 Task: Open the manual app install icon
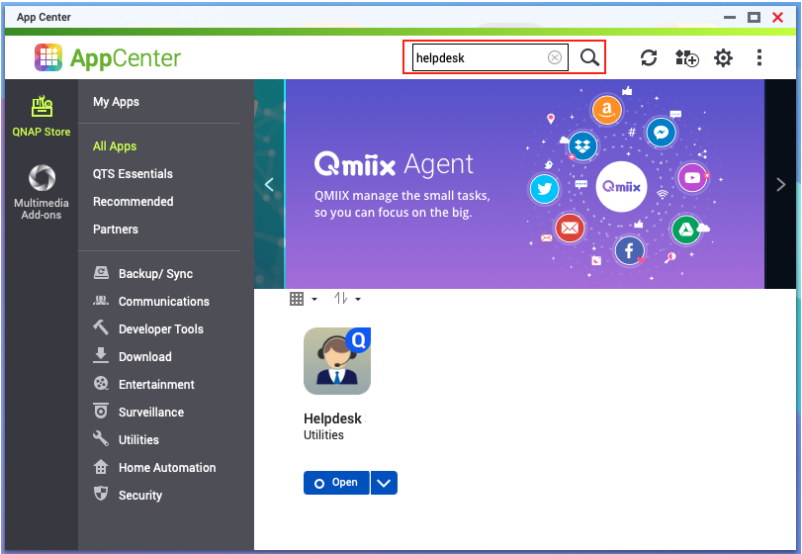click(x=686, y=58)
